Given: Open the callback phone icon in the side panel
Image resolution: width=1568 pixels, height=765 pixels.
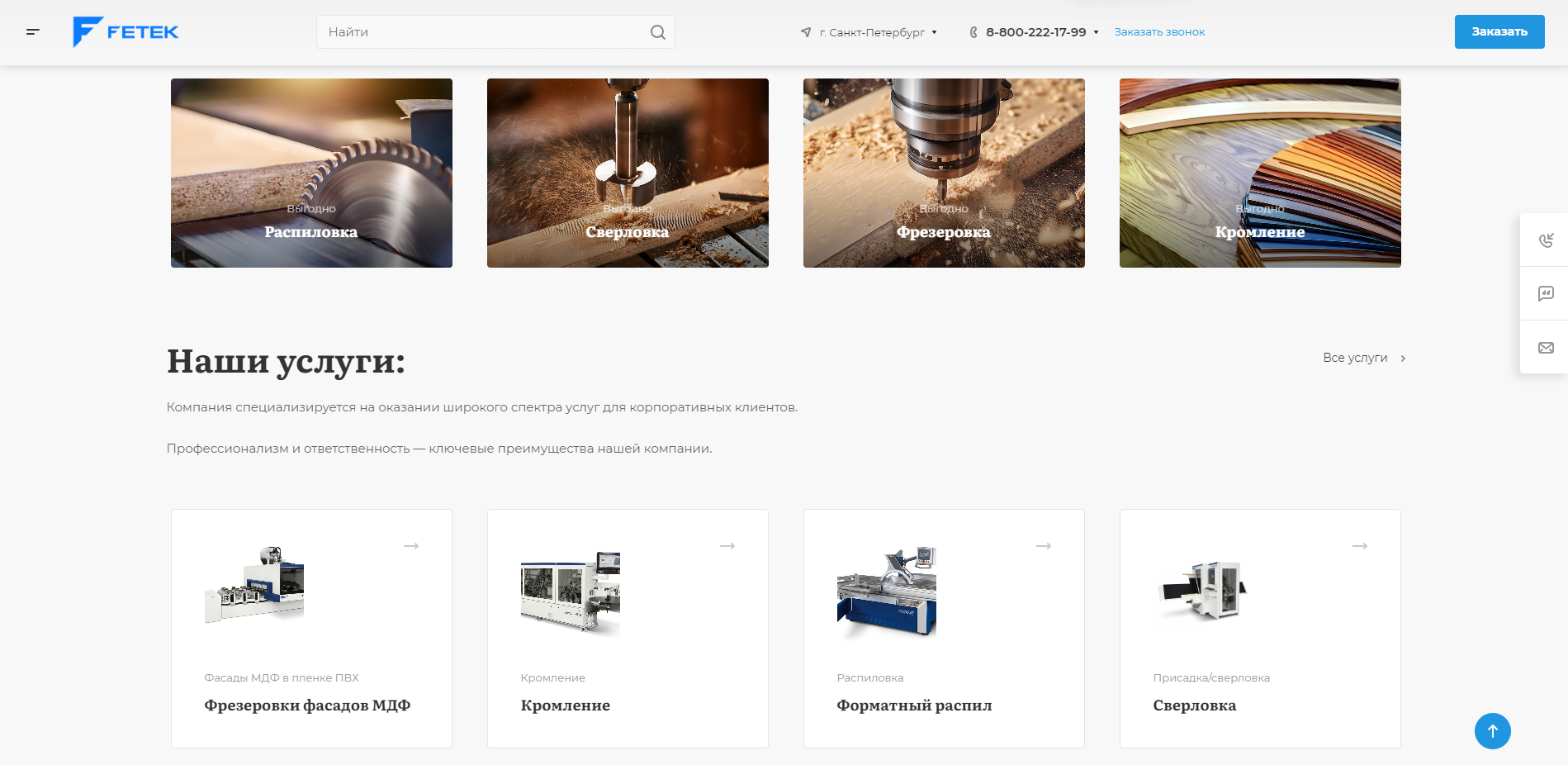Looking at the screenshot, I should [1546, 240].
